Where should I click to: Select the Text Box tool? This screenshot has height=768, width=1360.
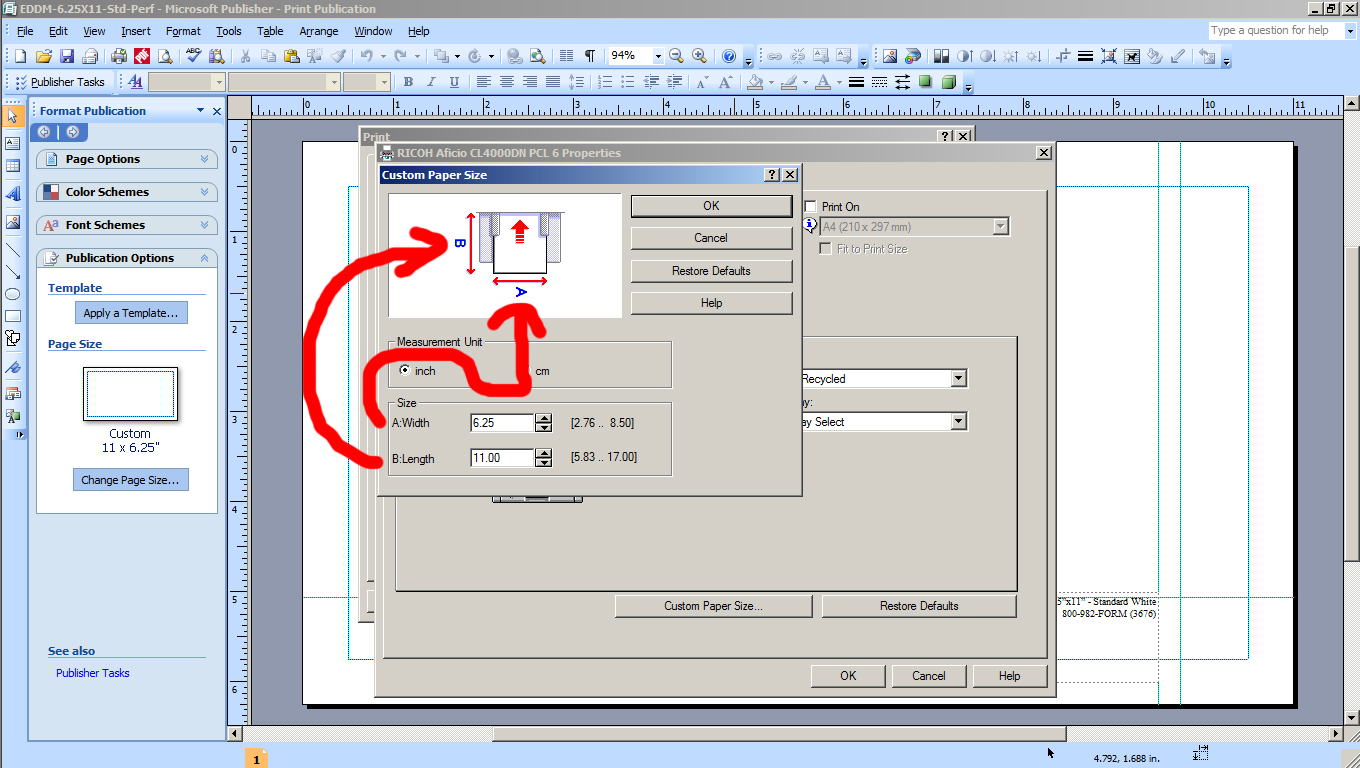12,143
